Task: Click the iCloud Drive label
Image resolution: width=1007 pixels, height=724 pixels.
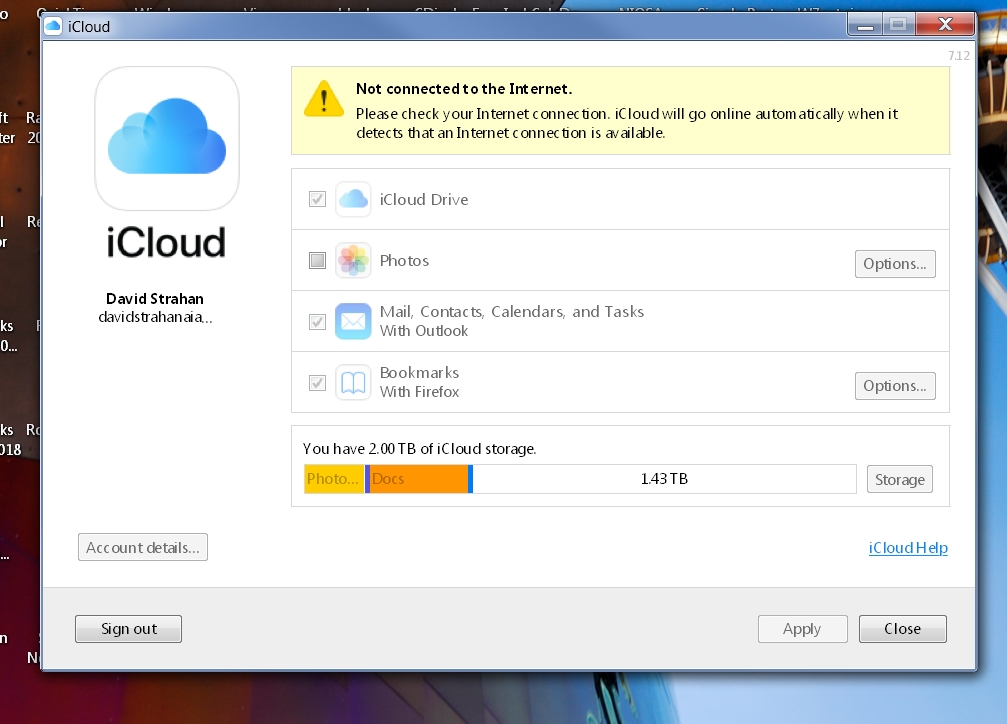Action: pos(424,200)
